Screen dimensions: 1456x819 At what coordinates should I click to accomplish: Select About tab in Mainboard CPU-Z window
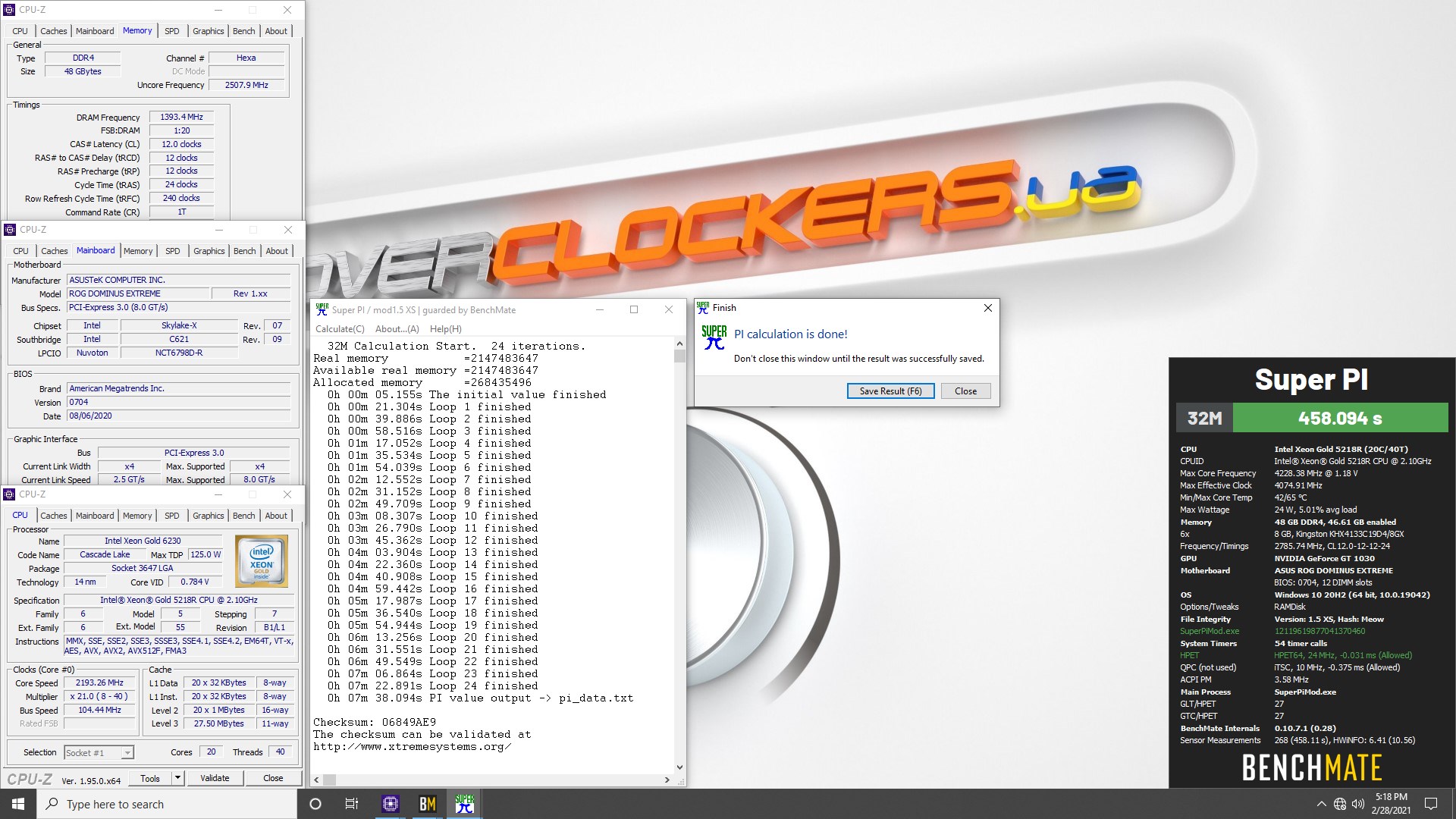[277, 251]
